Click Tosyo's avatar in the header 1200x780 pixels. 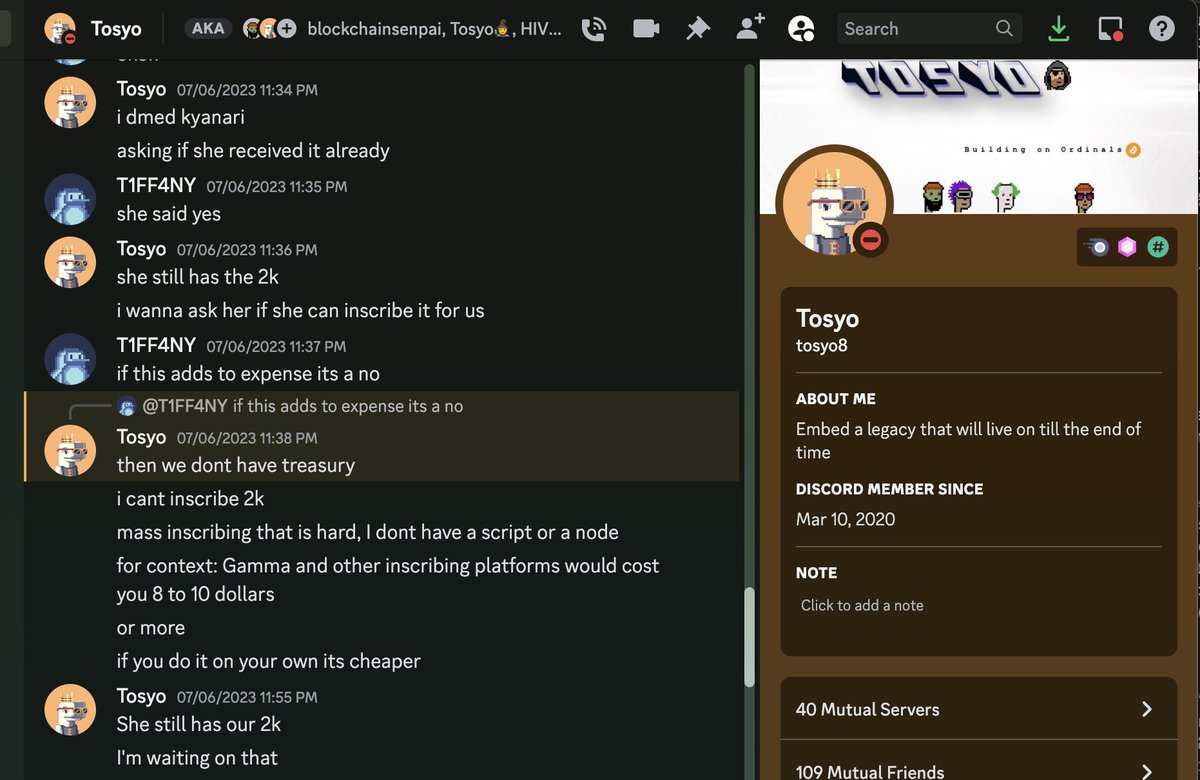coord(62,29)
